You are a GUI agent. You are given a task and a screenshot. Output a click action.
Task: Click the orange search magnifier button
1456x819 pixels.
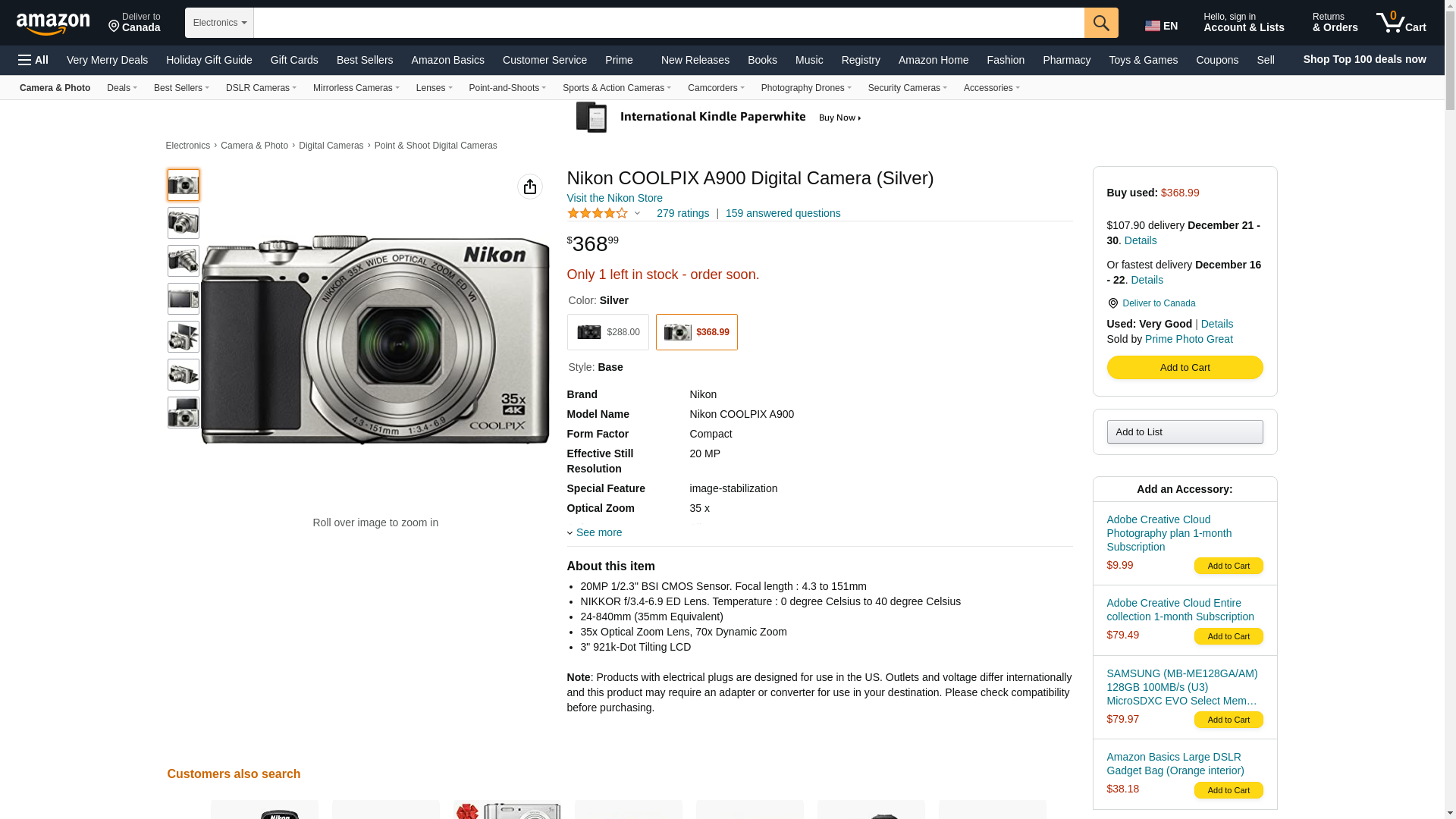1100,23
